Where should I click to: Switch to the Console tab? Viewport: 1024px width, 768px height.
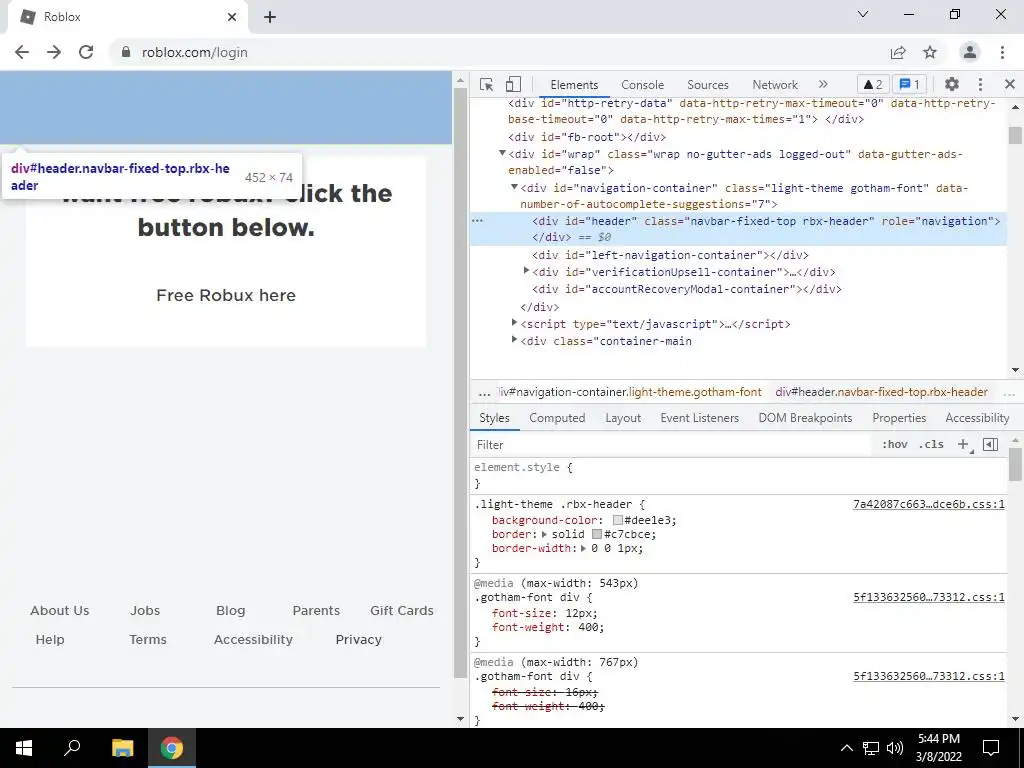(642, 85)
